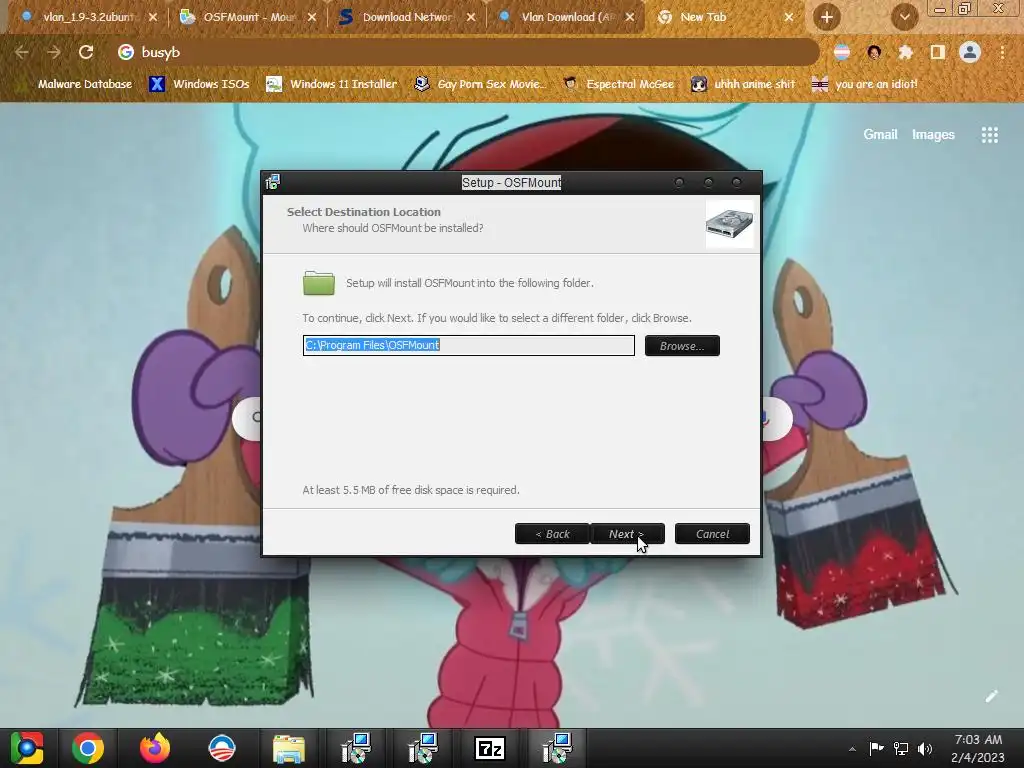Close the Download Network tab

(x=471, y=18)
